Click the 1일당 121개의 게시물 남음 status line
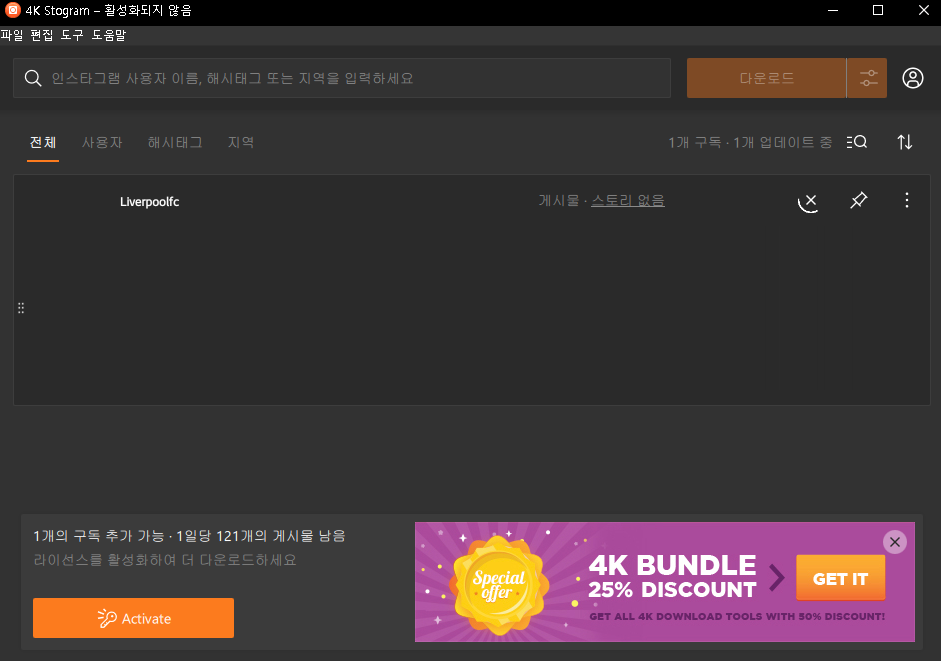The height and width of the screenshot is (661, 941). point(260,536)
